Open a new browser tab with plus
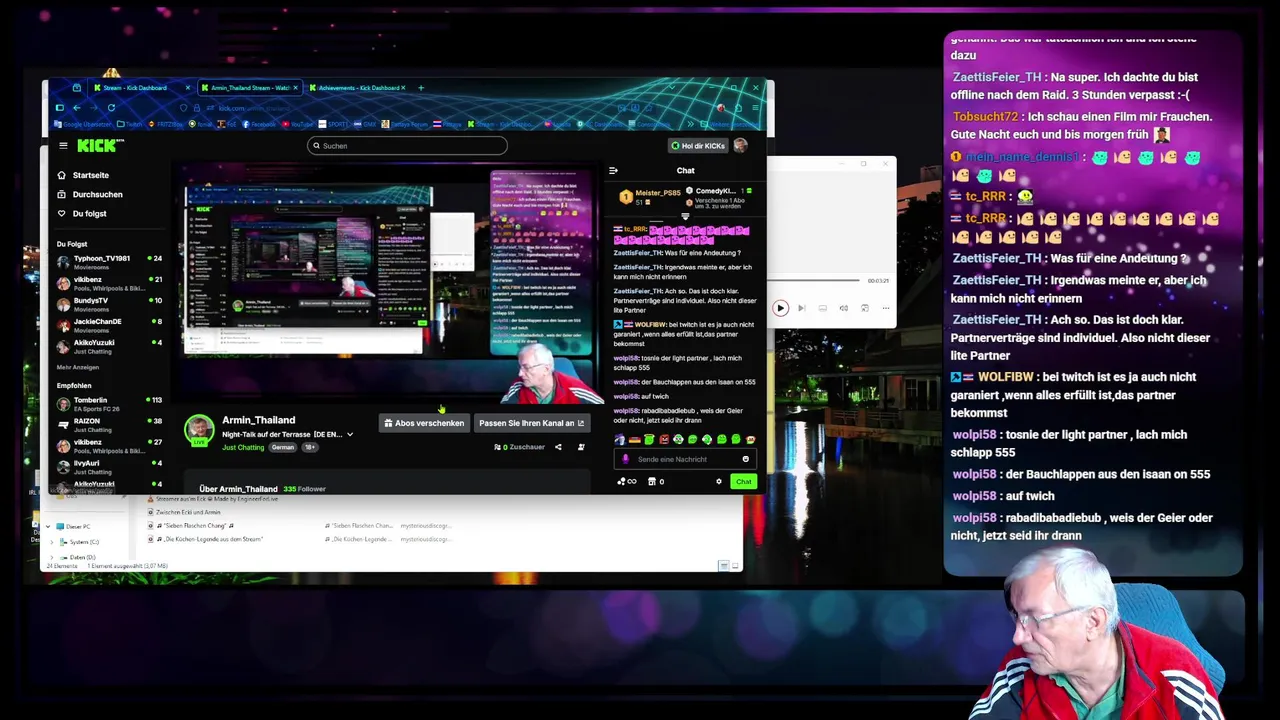1280x720 pixels. click(x=421, y=88)
